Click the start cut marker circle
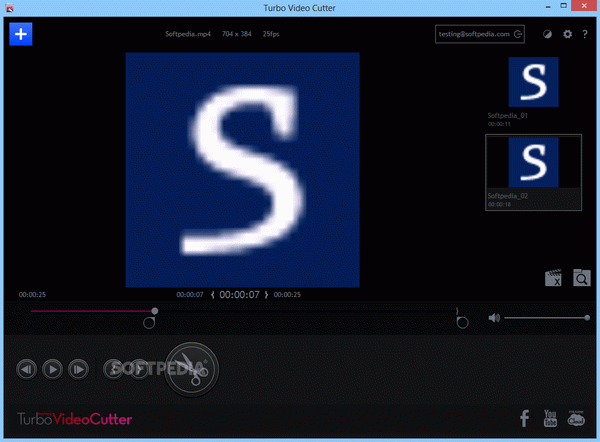Viewport: 600px width, 442px height. pyautogui.click(x=149, y=323)
